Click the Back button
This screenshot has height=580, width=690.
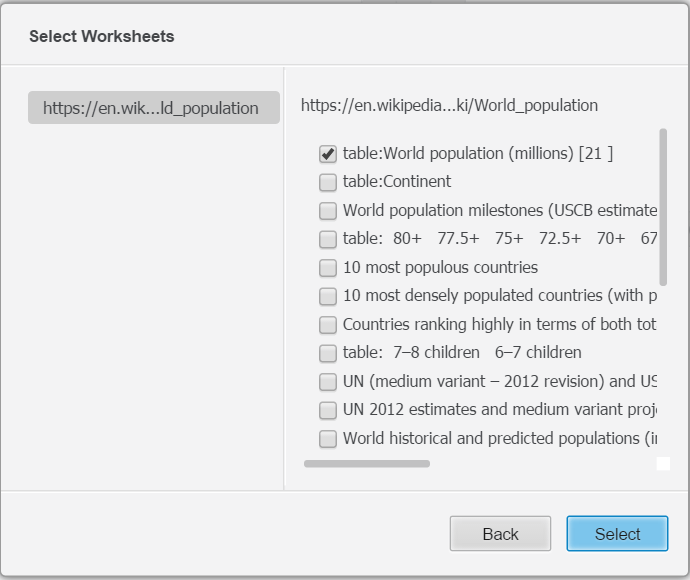click(500, 534)
